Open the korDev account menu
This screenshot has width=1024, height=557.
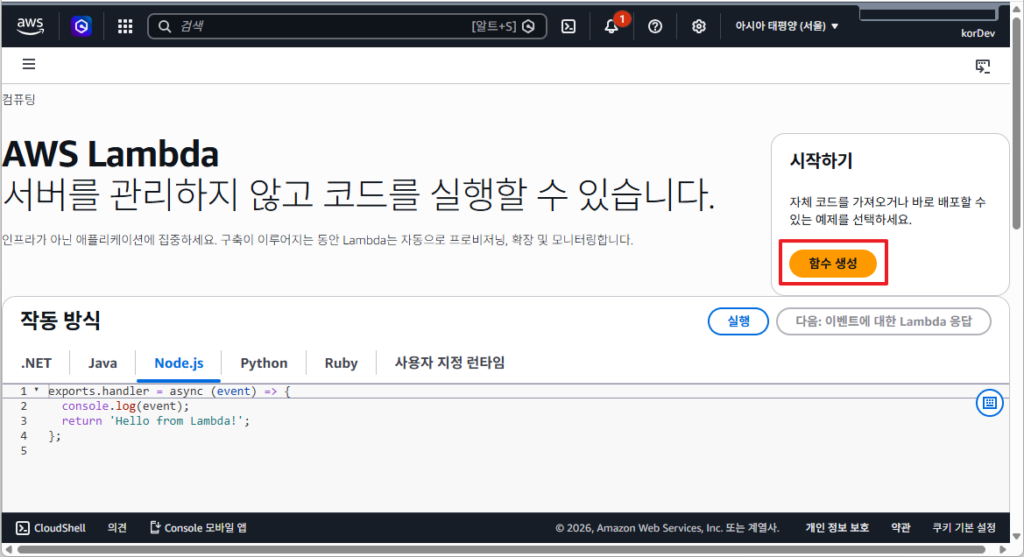tap(978, 33)
